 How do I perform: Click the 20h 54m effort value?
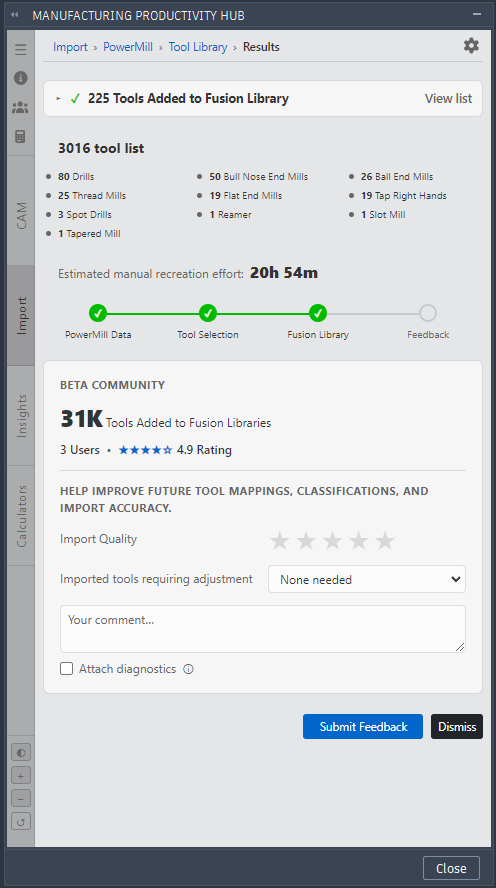point(284,273)
